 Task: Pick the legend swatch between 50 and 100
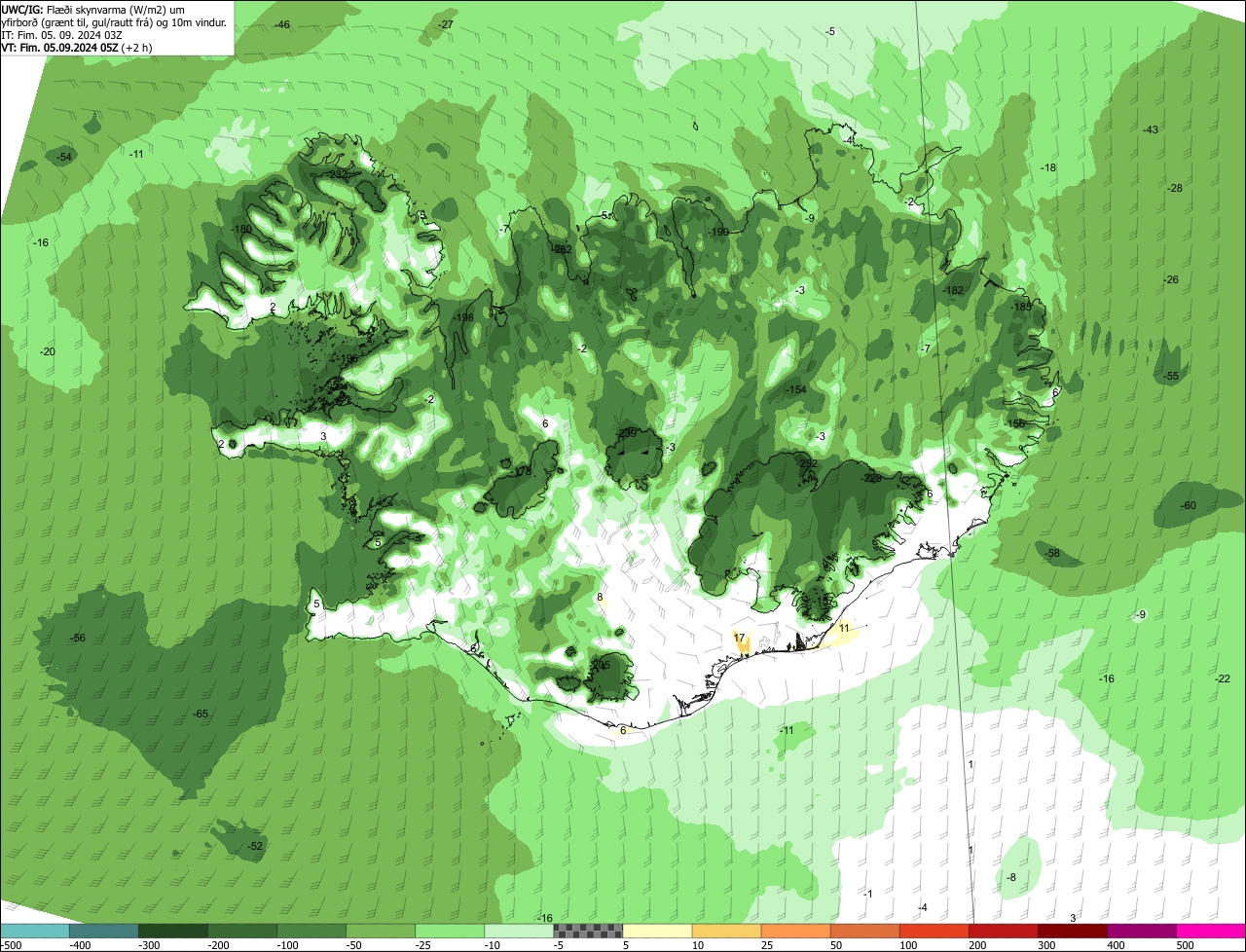click(864, 931)
